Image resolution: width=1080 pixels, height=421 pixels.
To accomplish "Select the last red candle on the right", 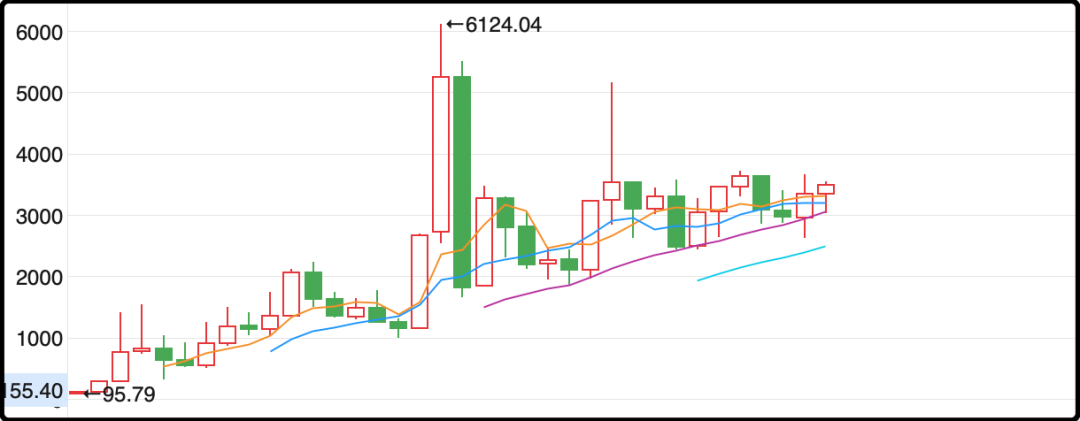I will click(x=826, y=189).
